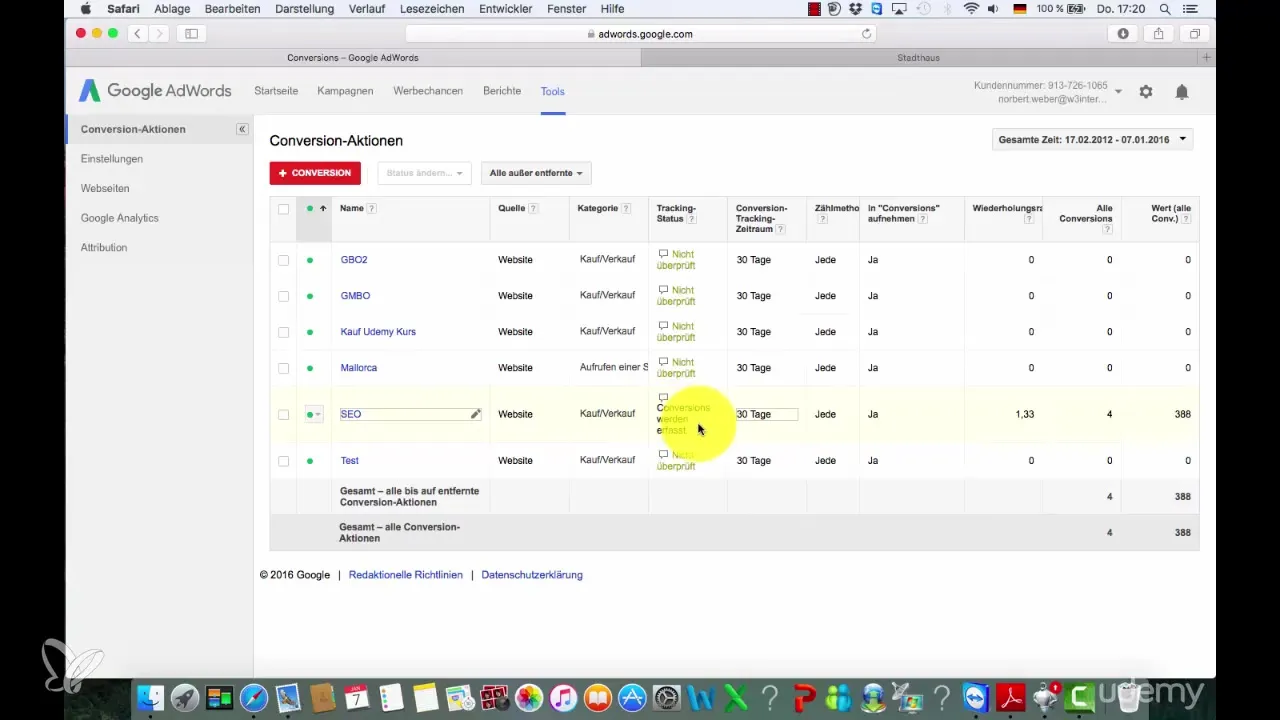Click the Safari address bar
Image resolution: width=1280 pixels, height=720 pixels.
(x=640, y=33)
